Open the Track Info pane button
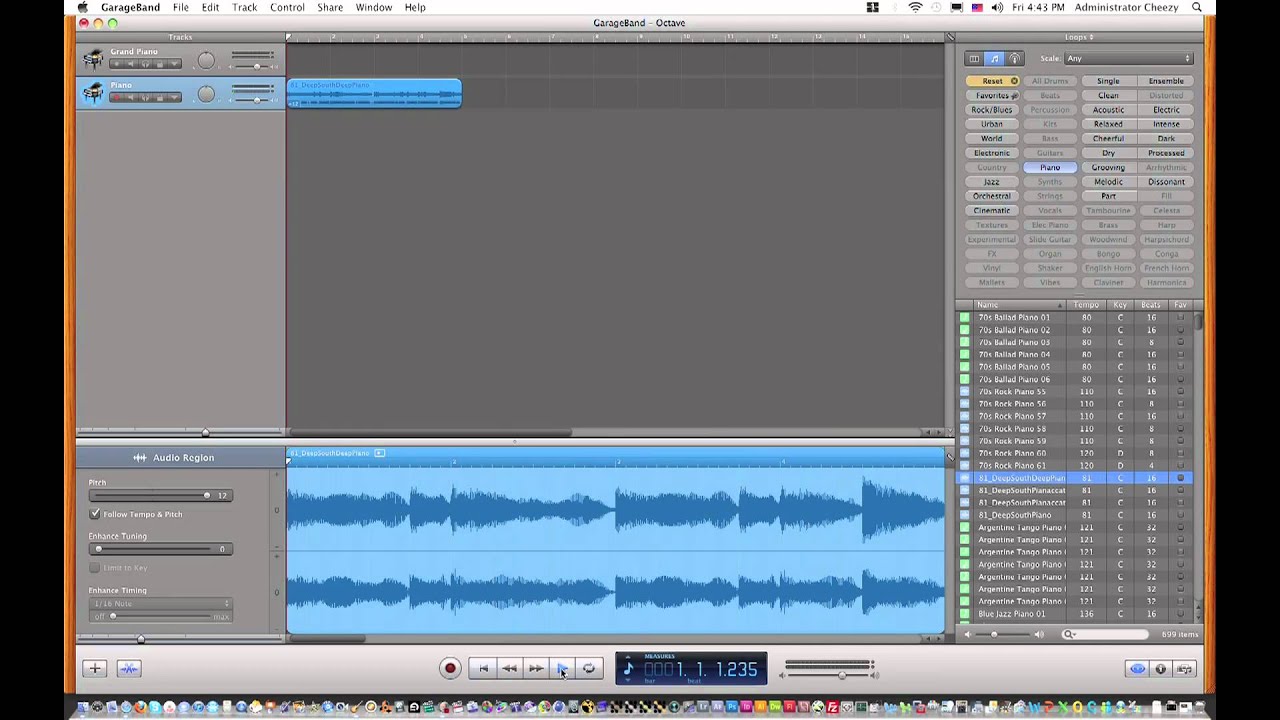Viewport: 1280px width, 720px height. (1161, 669)
